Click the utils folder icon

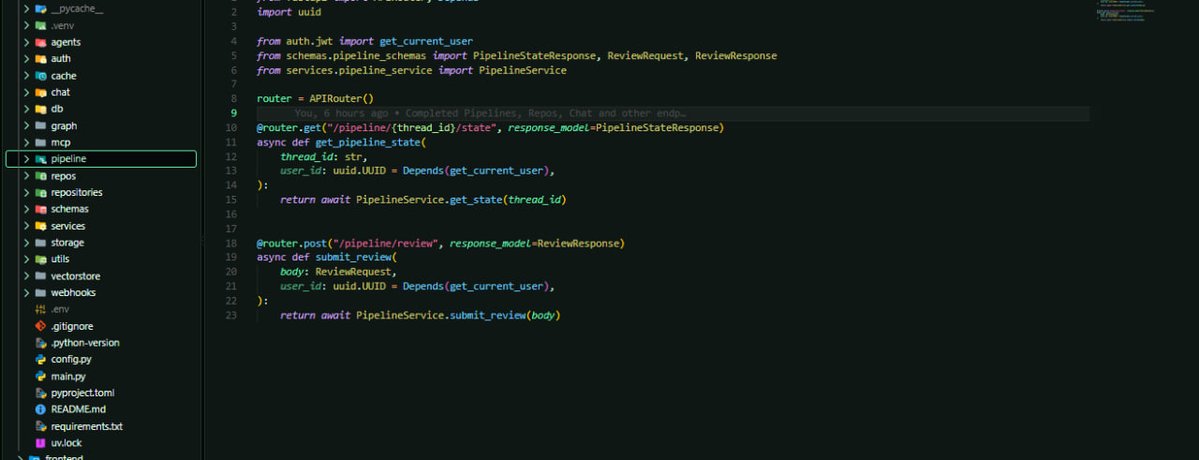[x=41, y=259]
